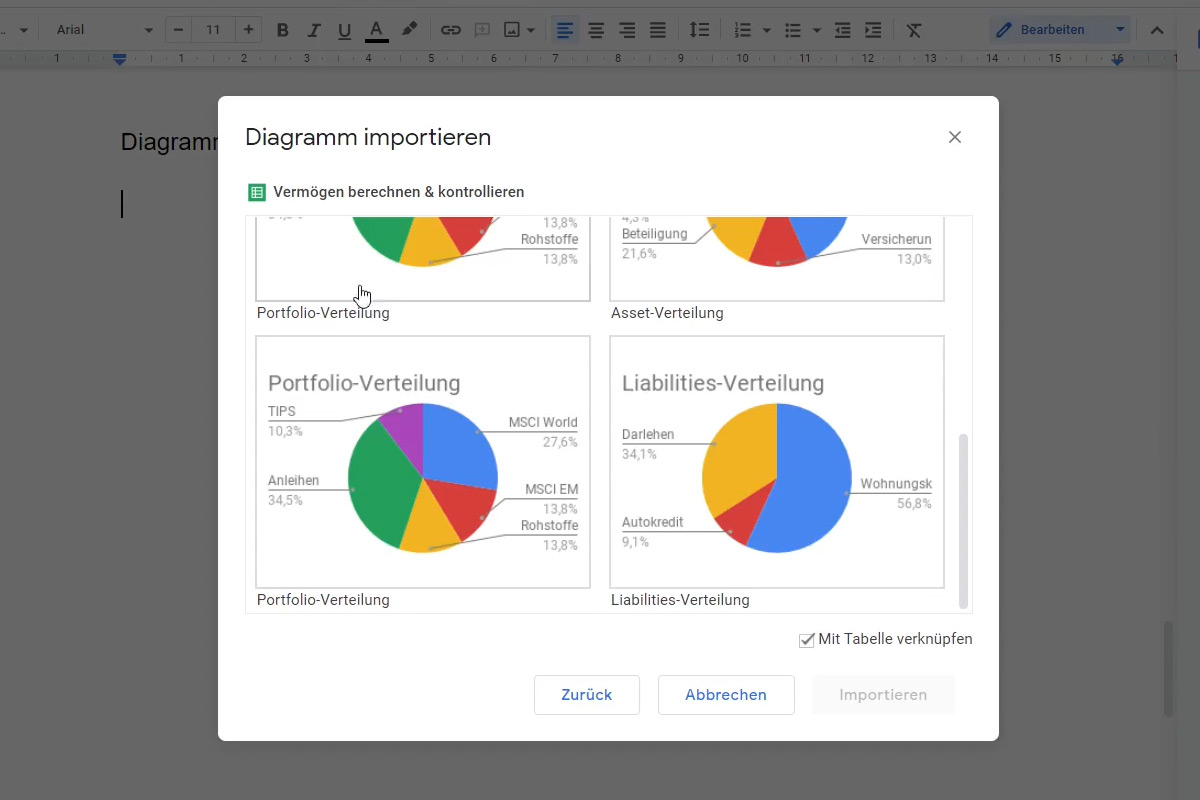Underline the selected text

pyautogui.click(x=344, y=30)
